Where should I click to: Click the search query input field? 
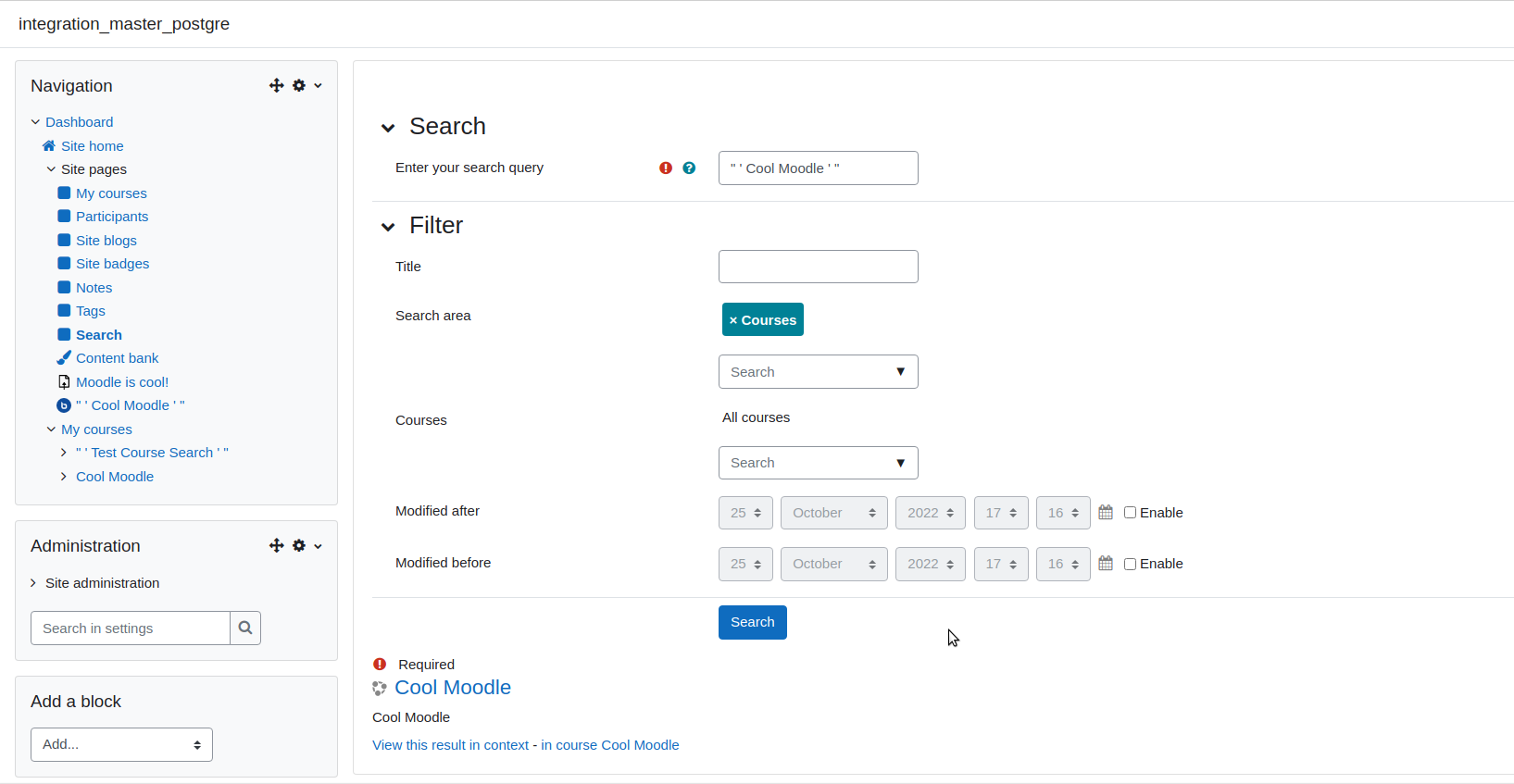click(x=819, y=168)
